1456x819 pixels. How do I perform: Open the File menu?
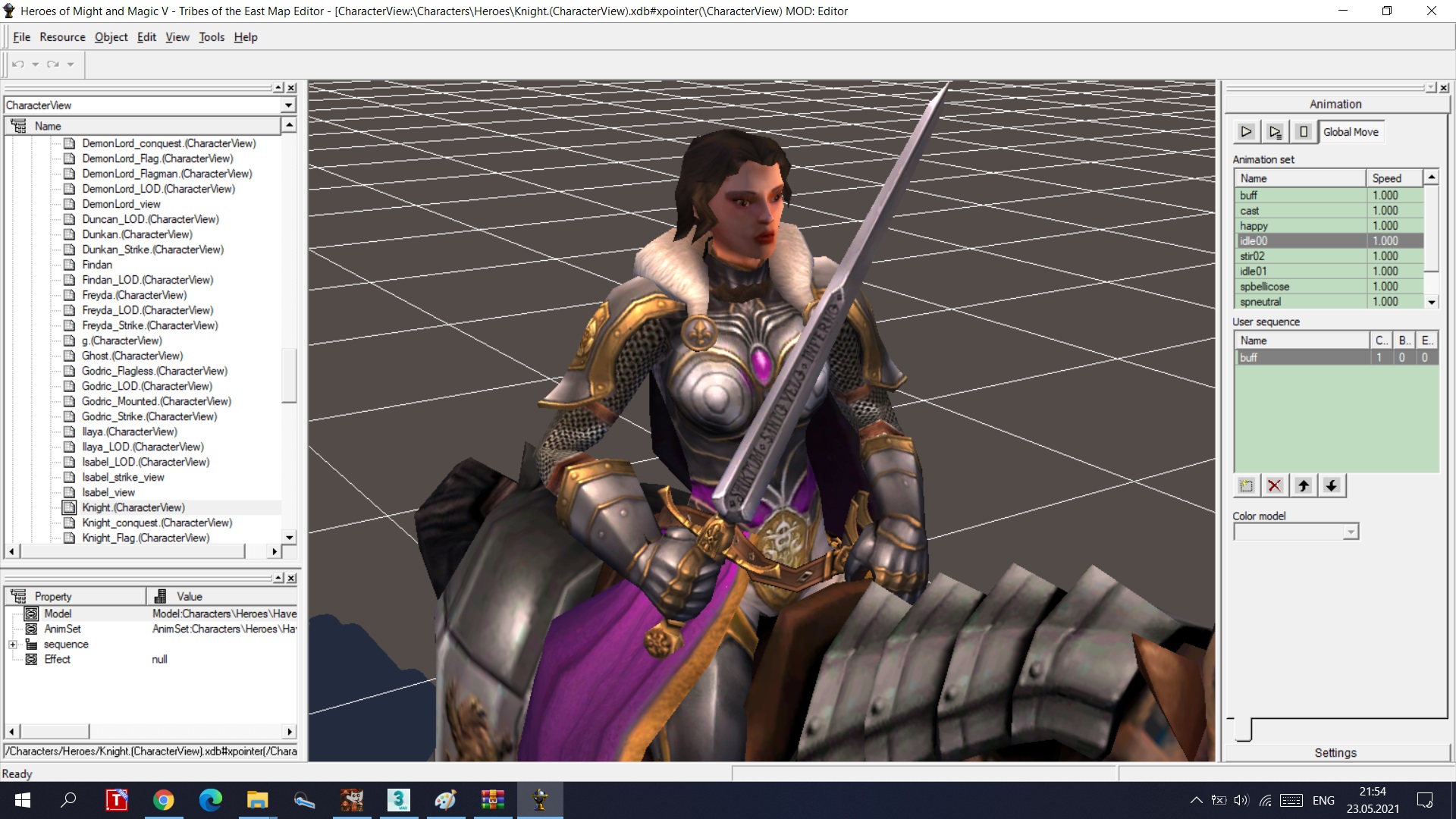tap(22, 37)
